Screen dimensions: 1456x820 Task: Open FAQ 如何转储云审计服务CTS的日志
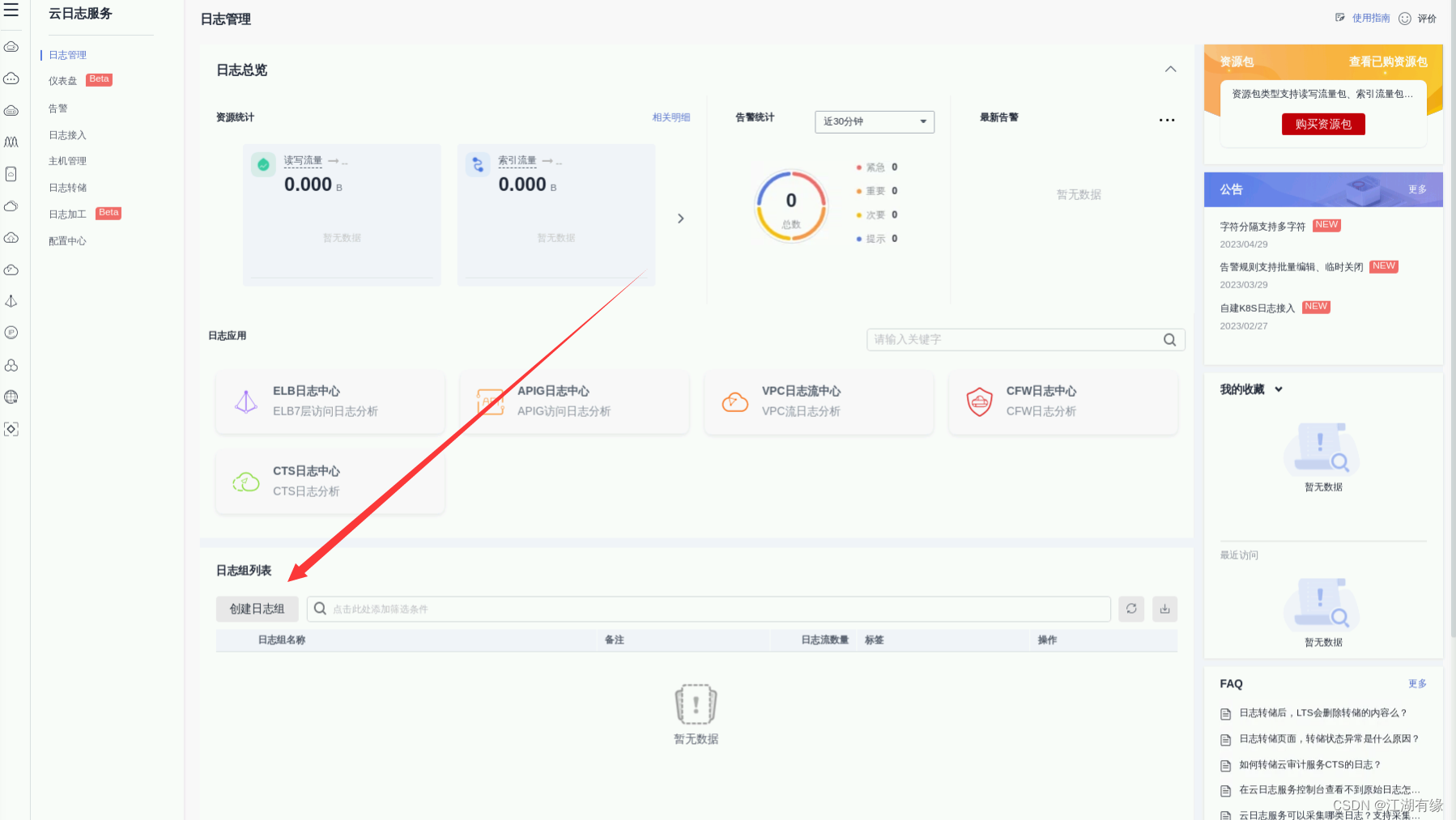pyautogui.click(x=1309, y=765)
